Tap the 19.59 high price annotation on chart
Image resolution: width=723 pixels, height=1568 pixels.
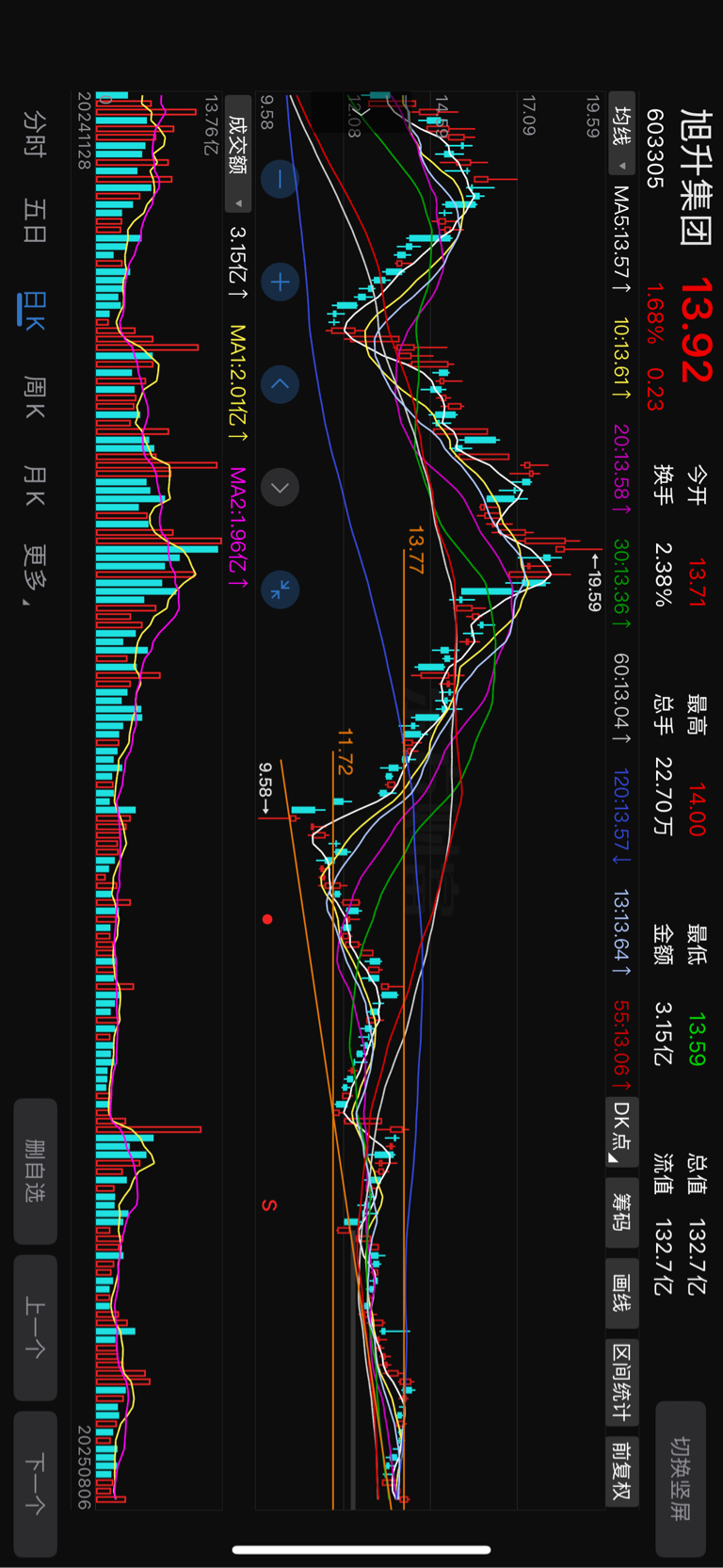tap(594, 582)
